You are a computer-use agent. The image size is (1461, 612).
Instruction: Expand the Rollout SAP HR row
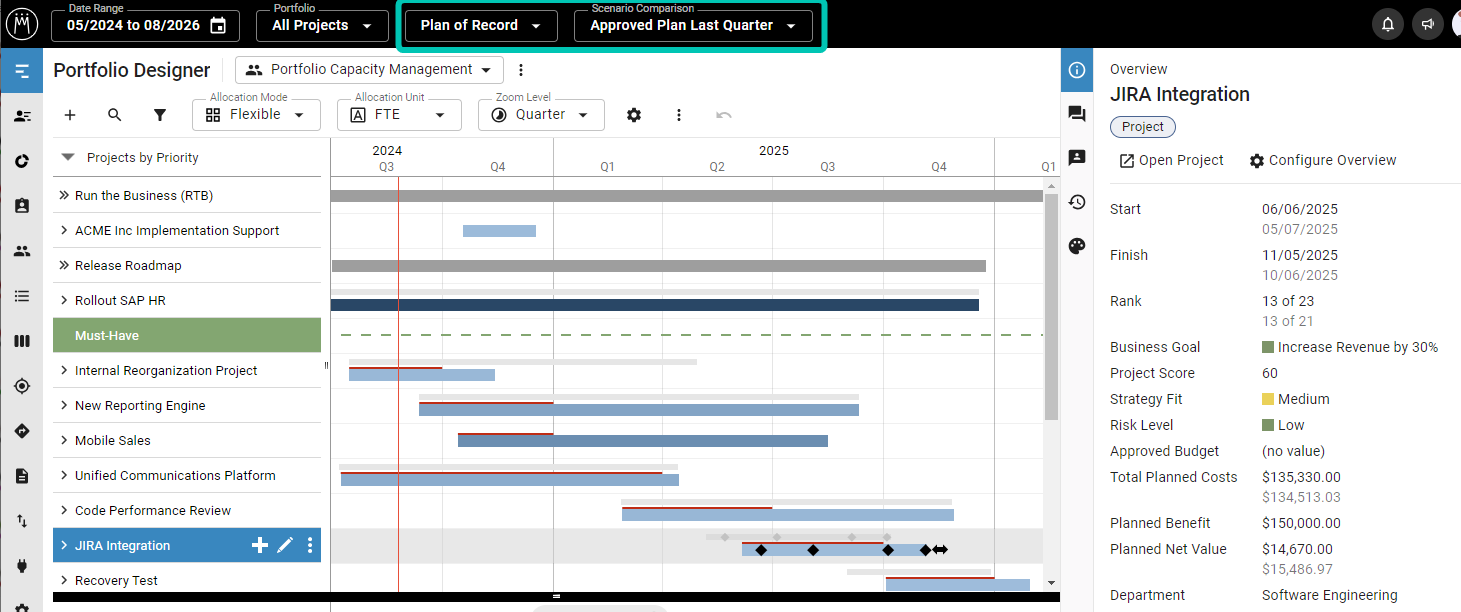coord(65,300)
